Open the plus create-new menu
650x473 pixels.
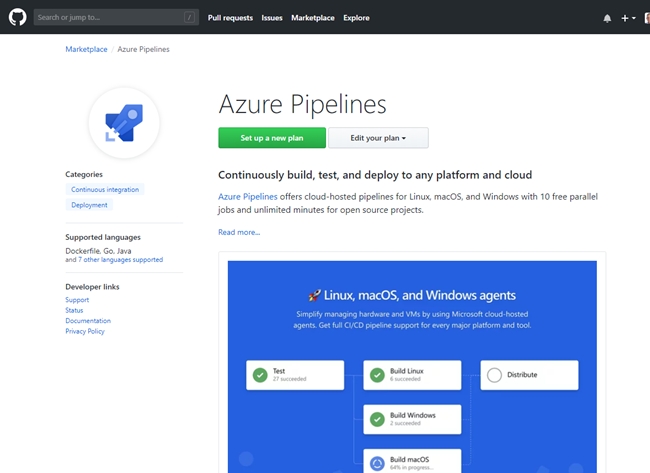point(628,18)
